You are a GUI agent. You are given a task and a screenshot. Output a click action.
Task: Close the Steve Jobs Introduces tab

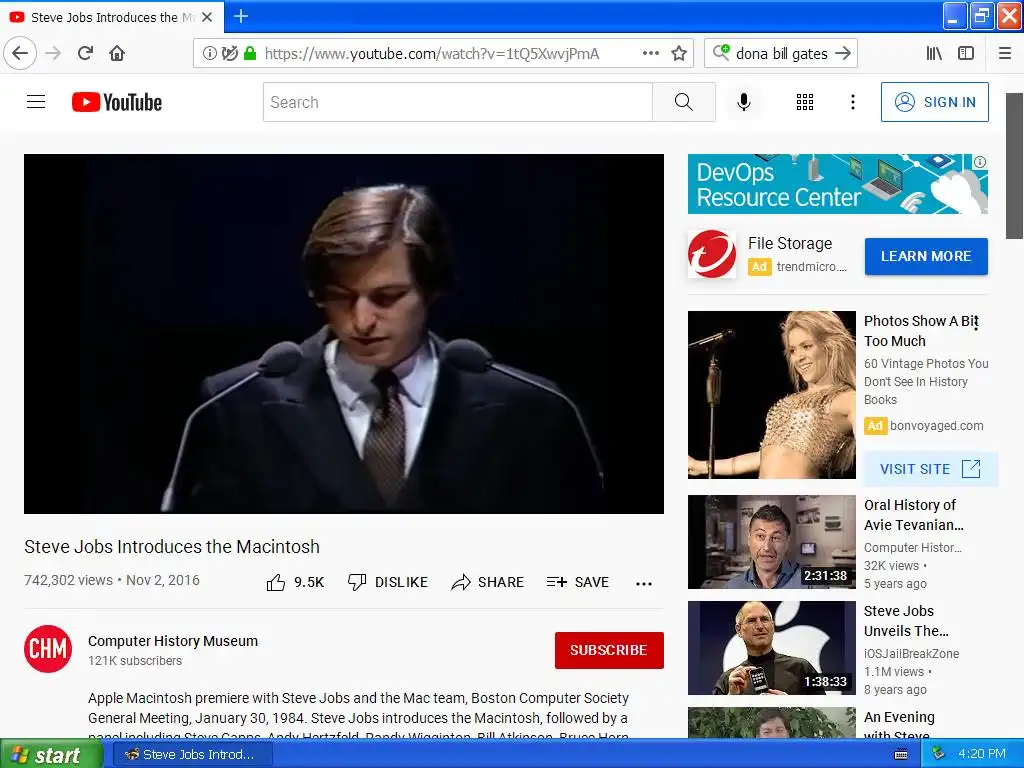207,17
